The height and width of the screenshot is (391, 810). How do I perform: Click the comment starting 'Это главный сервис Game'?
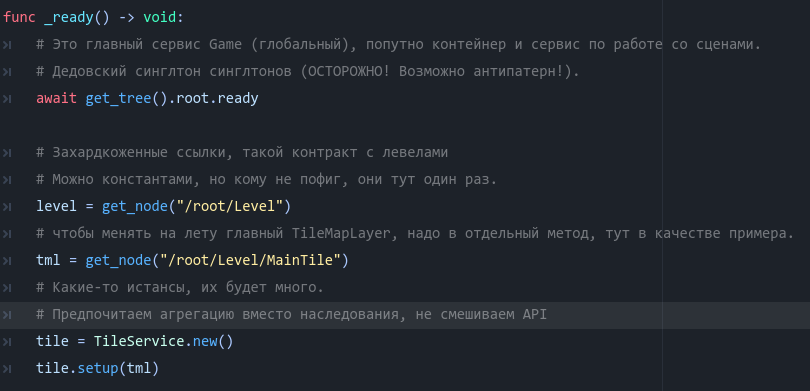pyautogui.click(x=399, y=45)
